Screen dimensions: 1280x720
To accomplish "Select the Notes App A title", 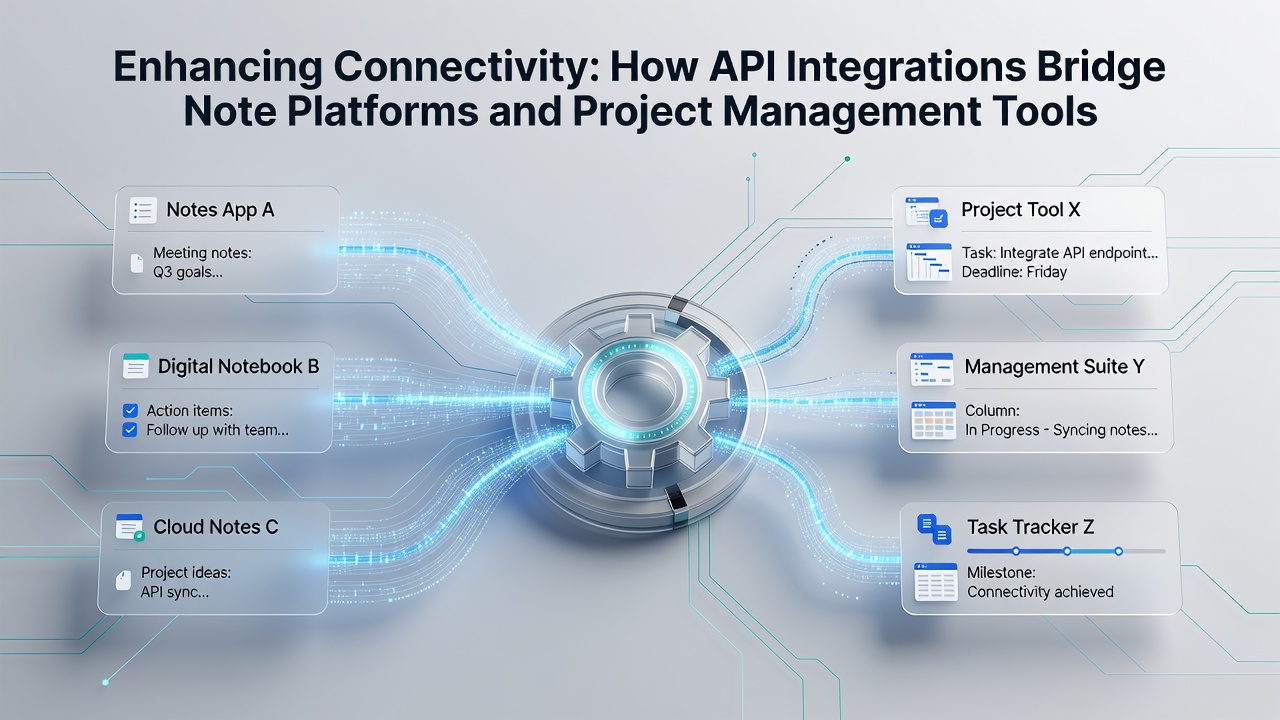I will click(x=220, y=210).
